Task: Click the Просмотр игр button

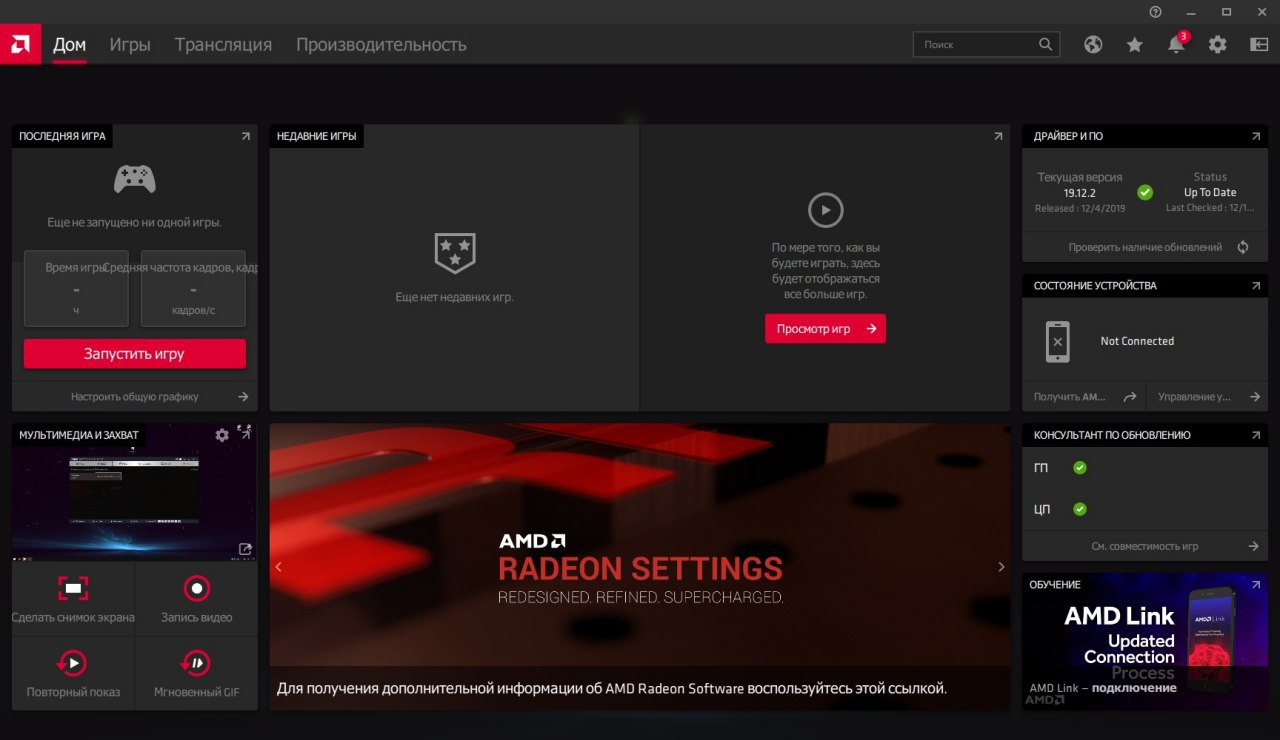Action: point(825,329)
